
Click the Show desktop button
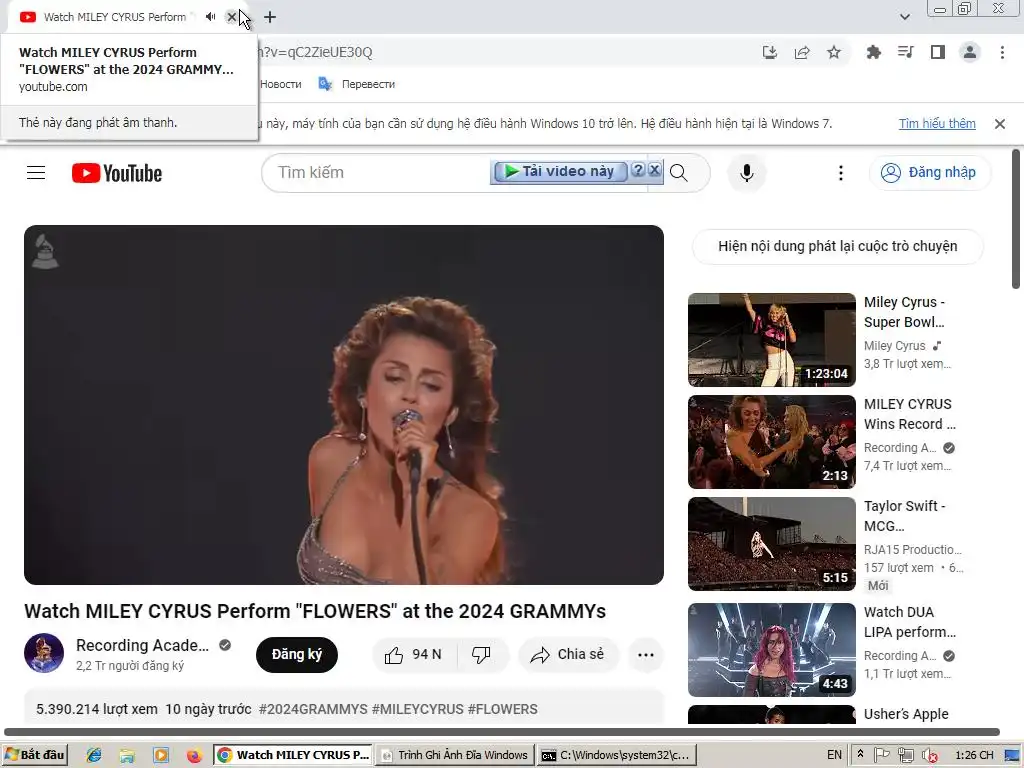pos(1013,755)
